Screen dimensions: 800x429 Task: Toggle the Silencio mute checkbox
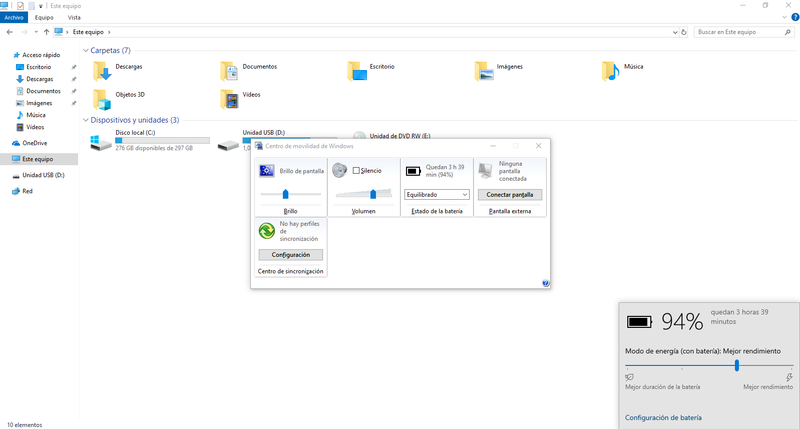coord(356,170)
